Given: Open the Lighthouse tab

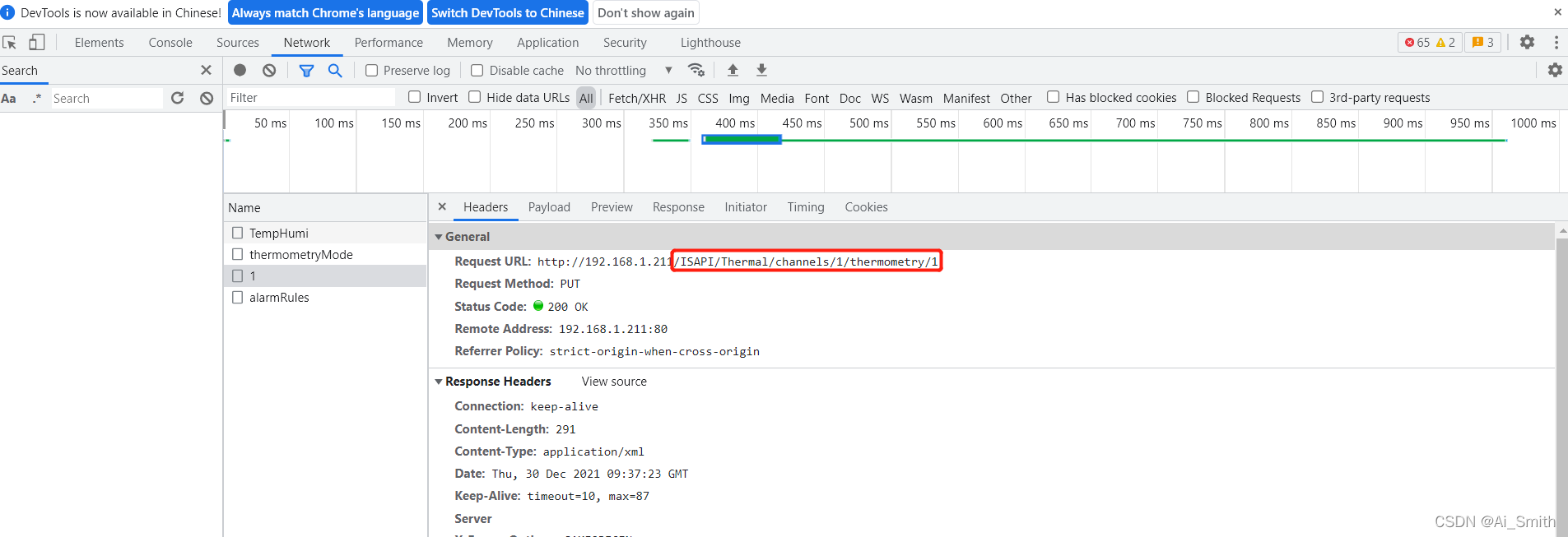Looking at the screenshot, I should [710, 43].
